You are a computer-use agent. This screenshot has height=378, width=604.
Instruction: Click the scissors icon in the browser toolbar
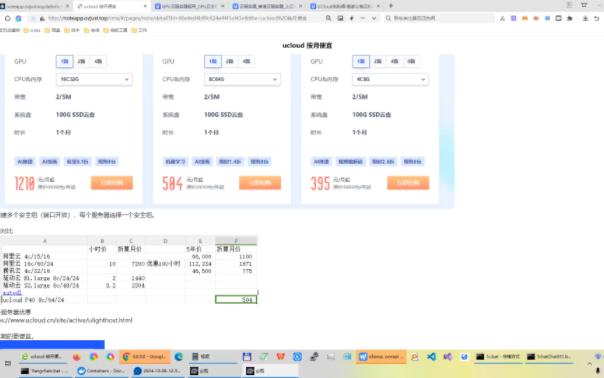(x=502, y=18)
